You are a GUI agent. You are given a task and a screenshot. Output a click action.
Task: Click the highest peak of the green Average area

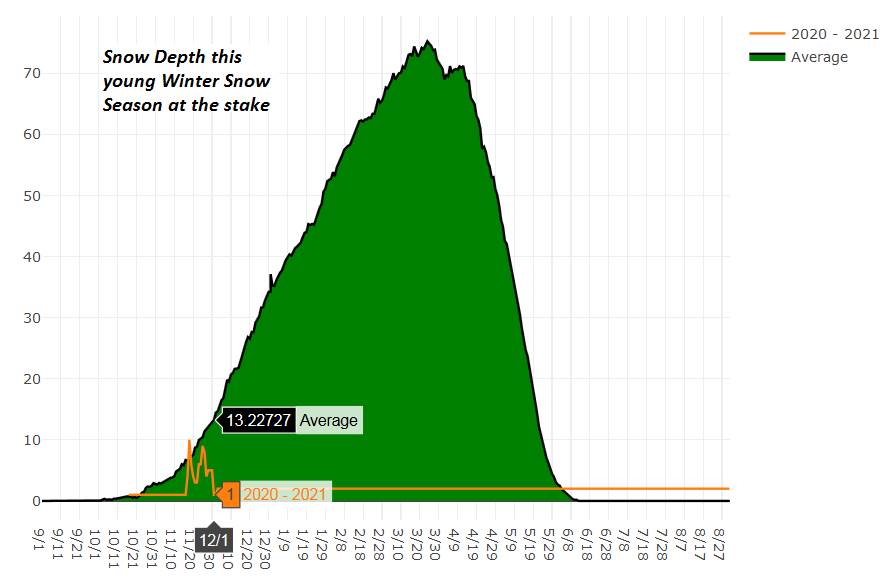click(428, 42)
